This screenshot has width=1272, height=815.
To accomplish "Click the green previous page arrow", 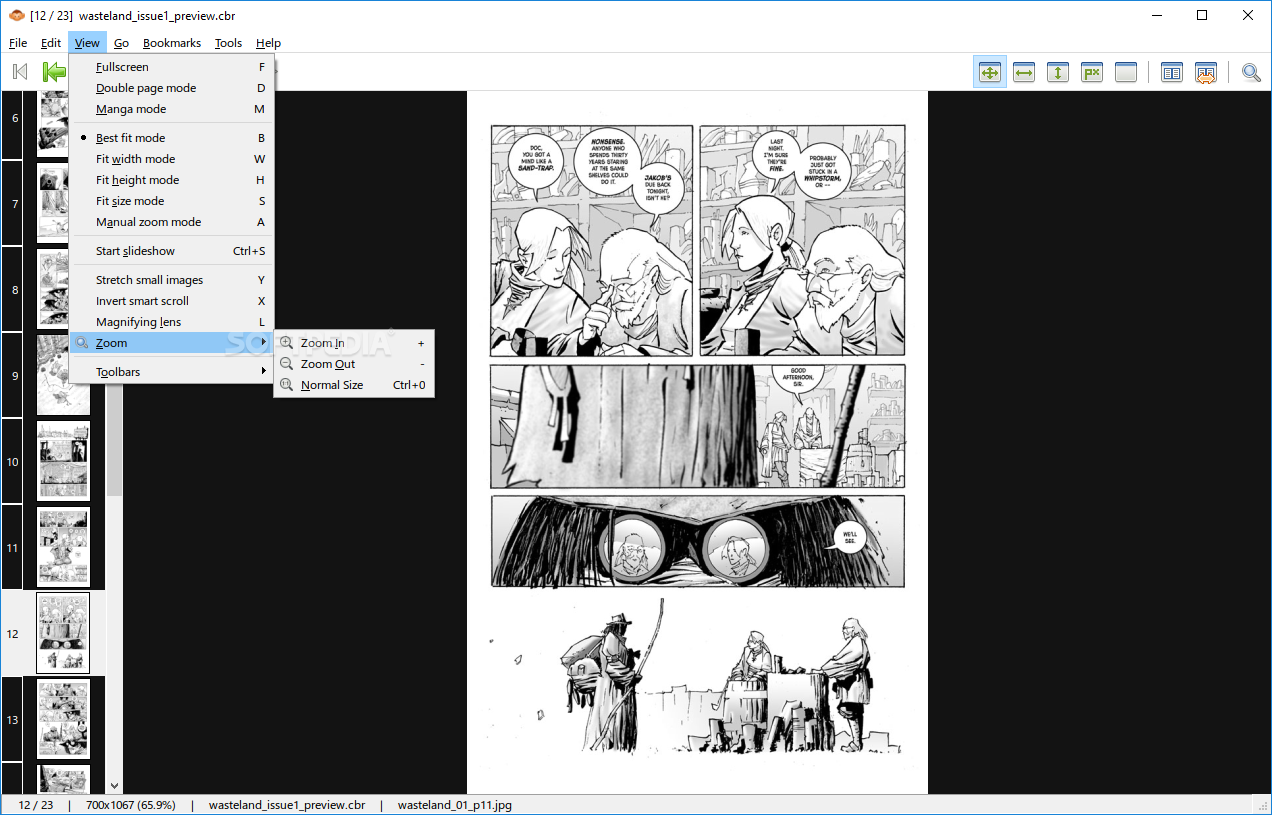I will 54,72.
